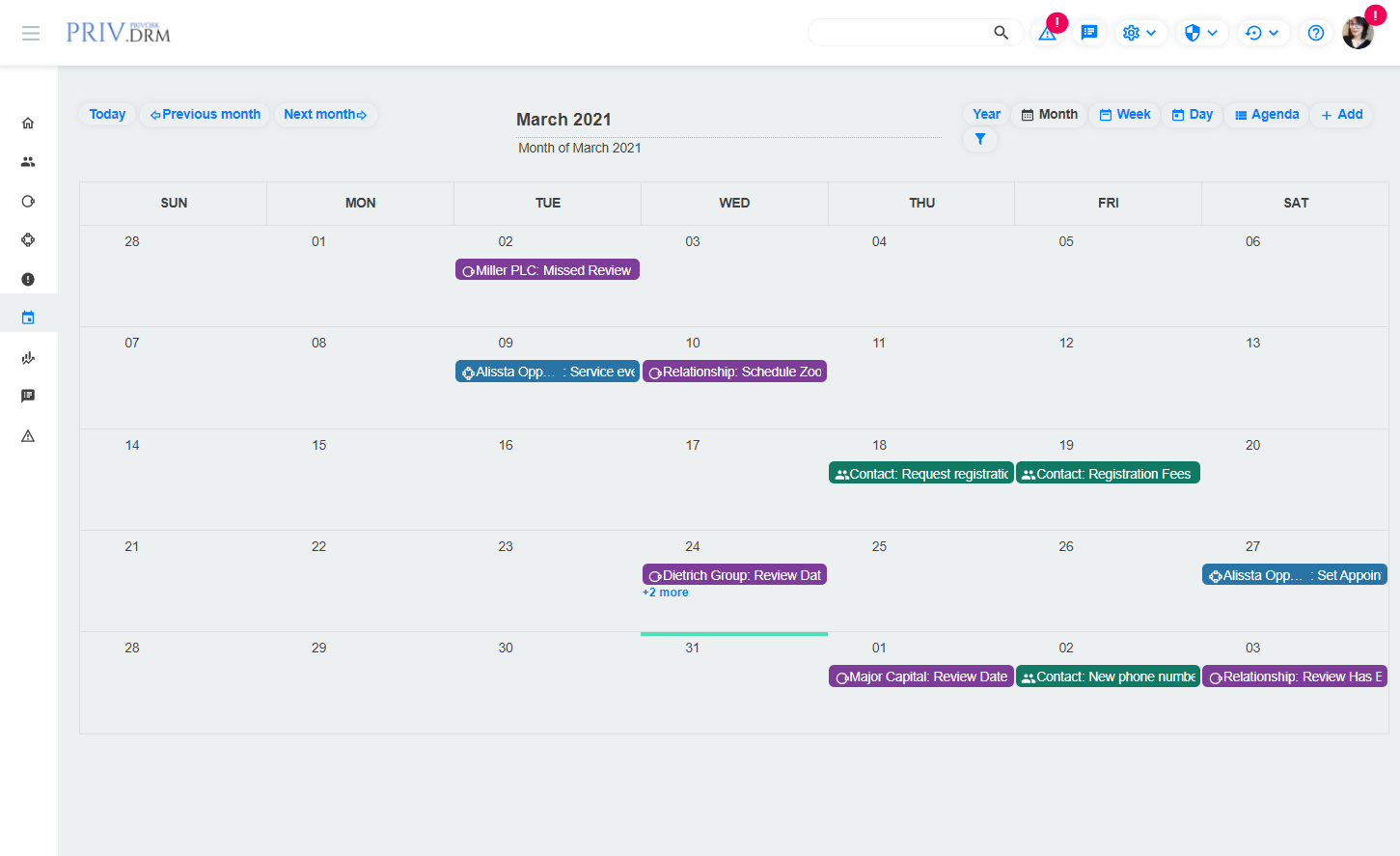Image resolution: width=1400 pixels, height=856 pixels.
Task: Click inside the search input field
Action: (x=897, y=33)
